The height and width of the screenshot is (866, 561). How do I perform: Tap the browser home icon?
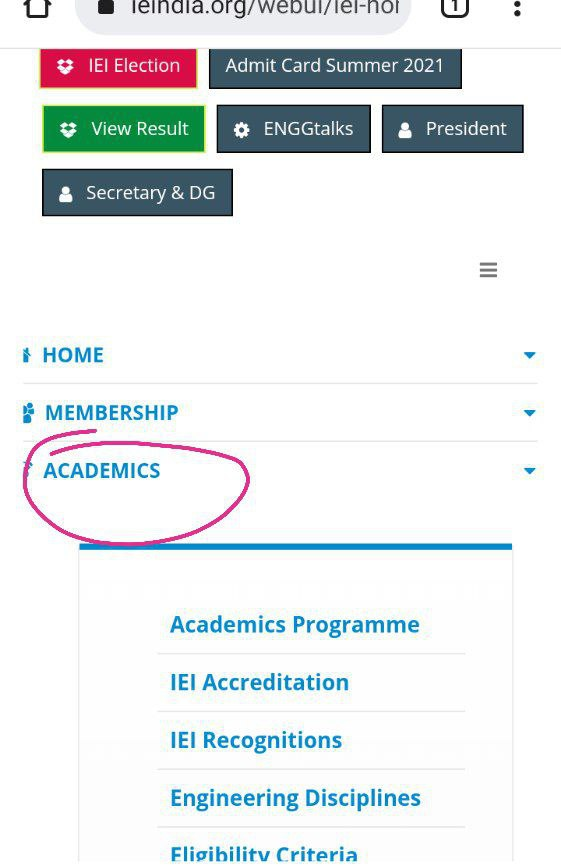[38, 8]
